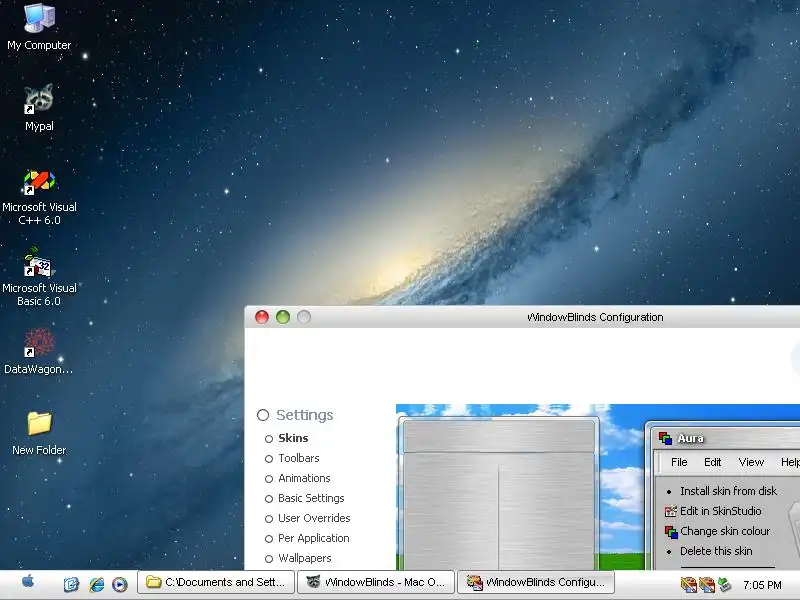The image size is (800, 600).
Task: Click Delete this skin link
Action: pos(716,551)
